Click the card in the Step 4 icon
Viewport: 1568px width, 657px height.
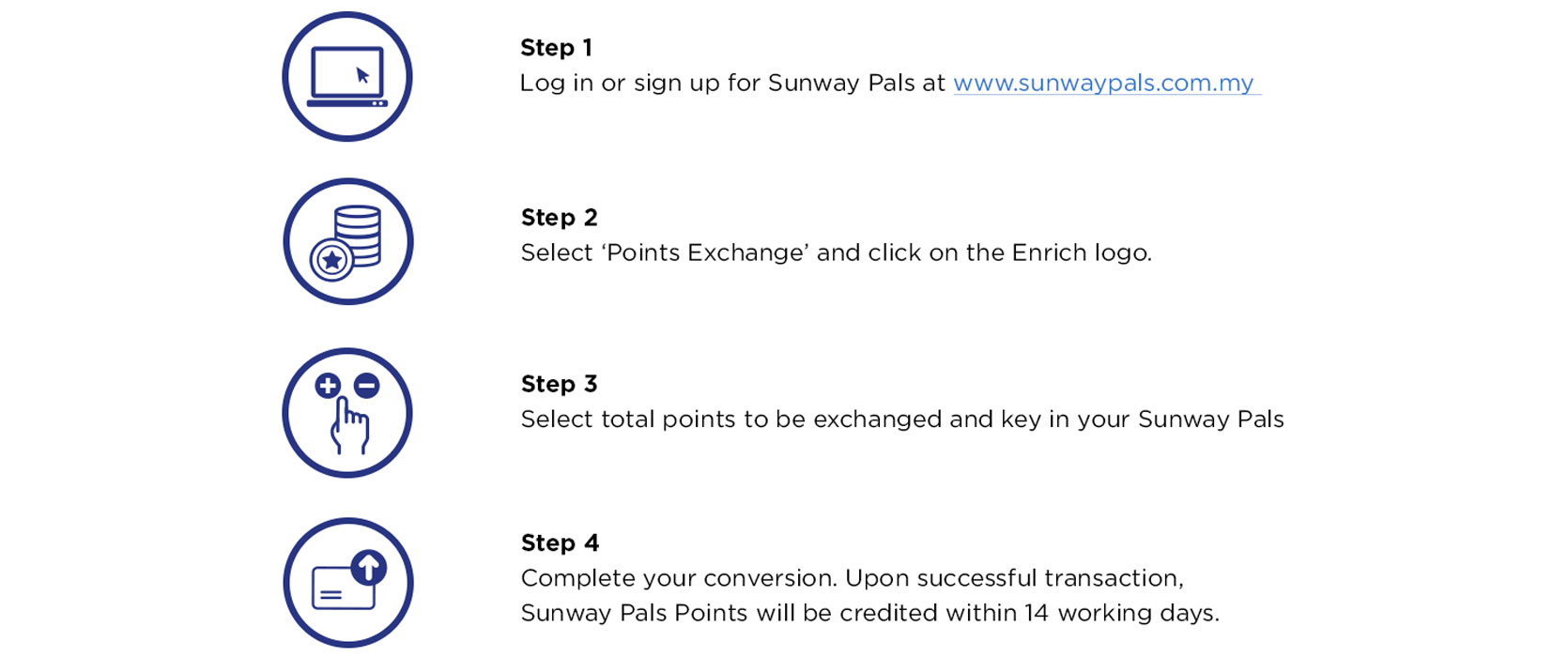(342, 589)
